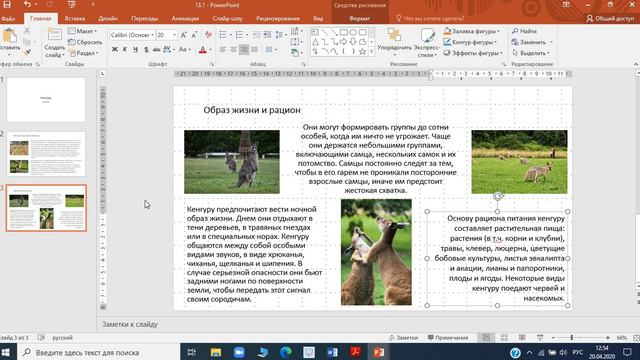Select the straight line shape in the gallery
Screen dimensions: 640x360
coord(325,32)
